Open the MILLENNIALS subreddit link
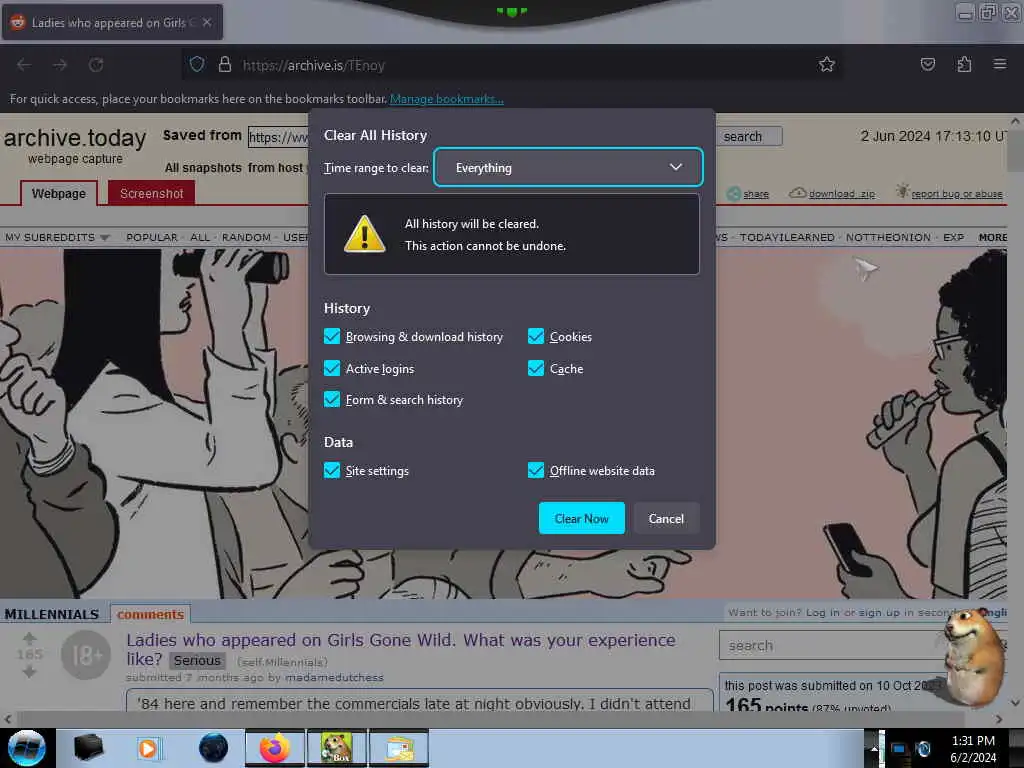This screenshot has width=1024, height=768. (52, 614)
